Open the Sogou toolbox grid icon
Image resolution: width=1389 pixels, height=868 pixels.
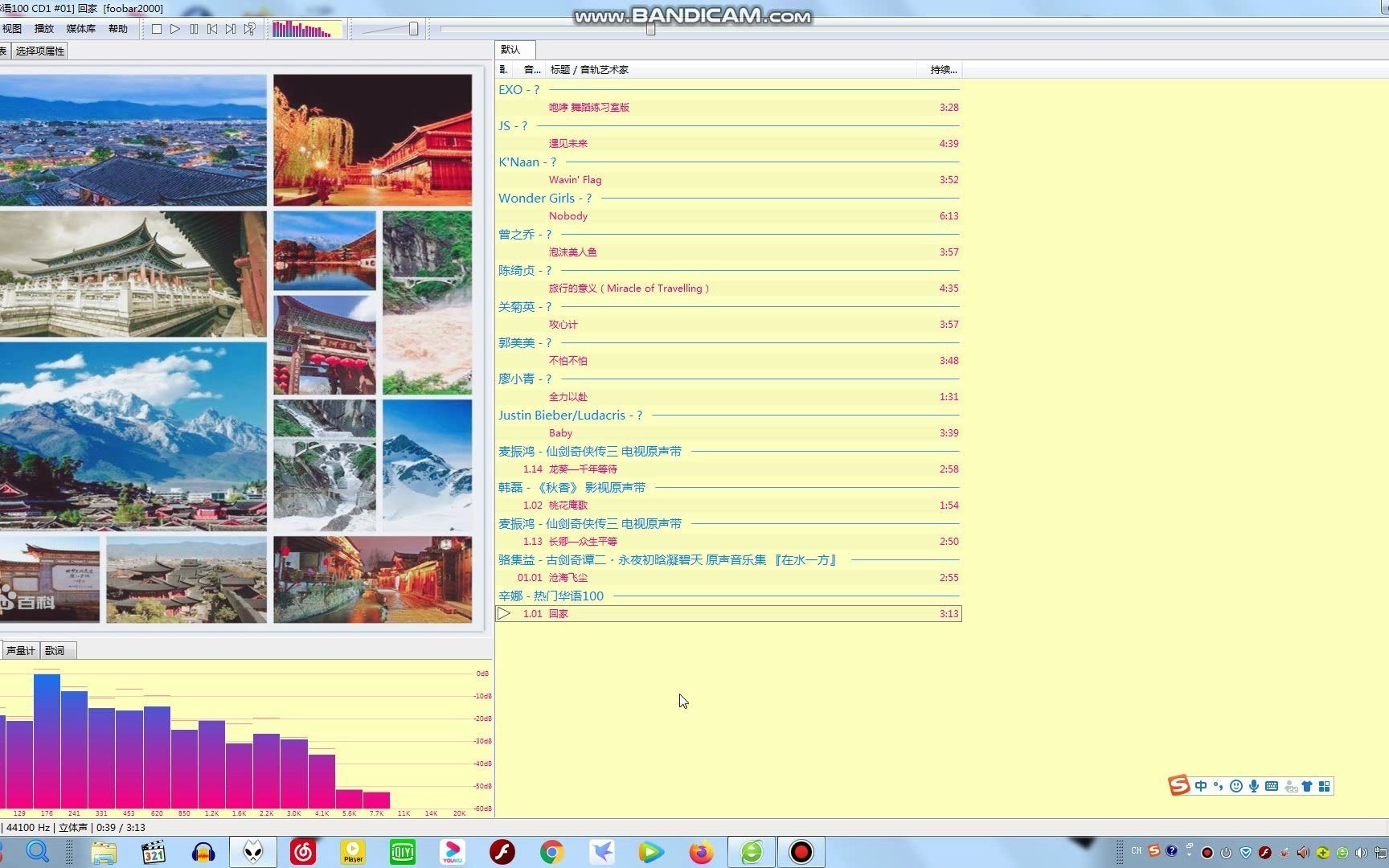click(1325, 786)
